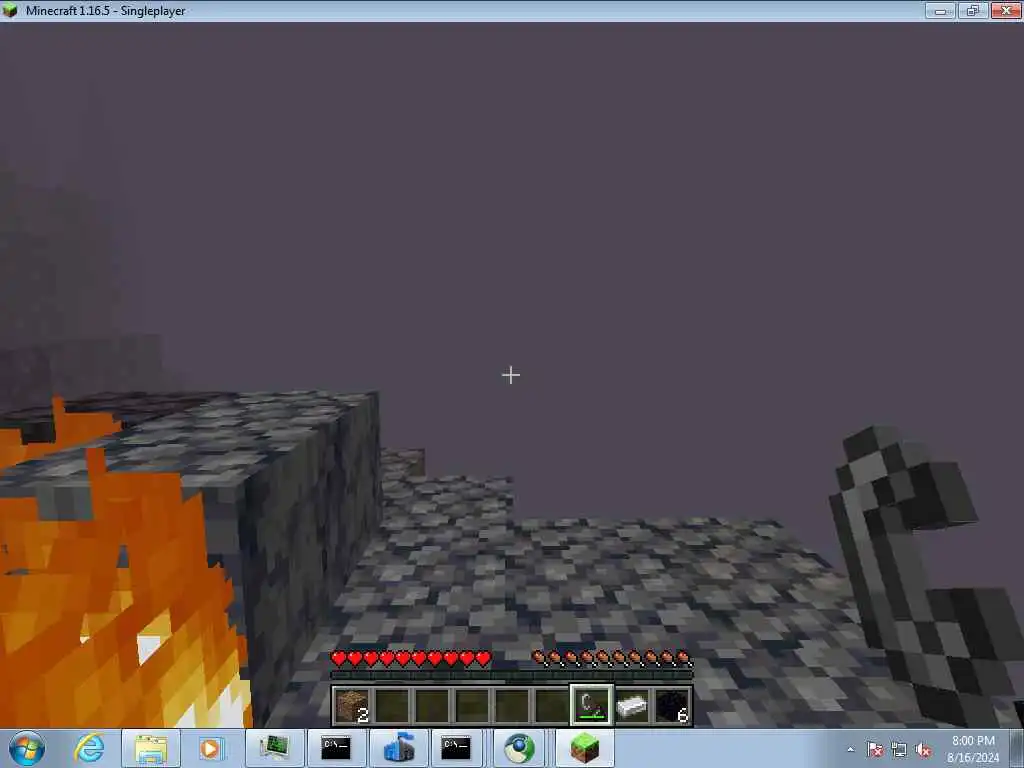Switch to Command Prompt left of Chromium icon
1024x768 pixels.
pos(456,748)
